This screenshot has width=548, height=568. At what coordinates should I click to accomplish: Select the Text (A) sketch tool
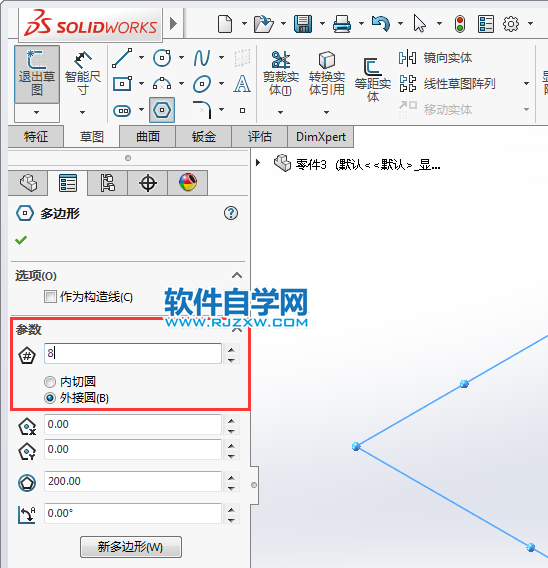[242, 84]
